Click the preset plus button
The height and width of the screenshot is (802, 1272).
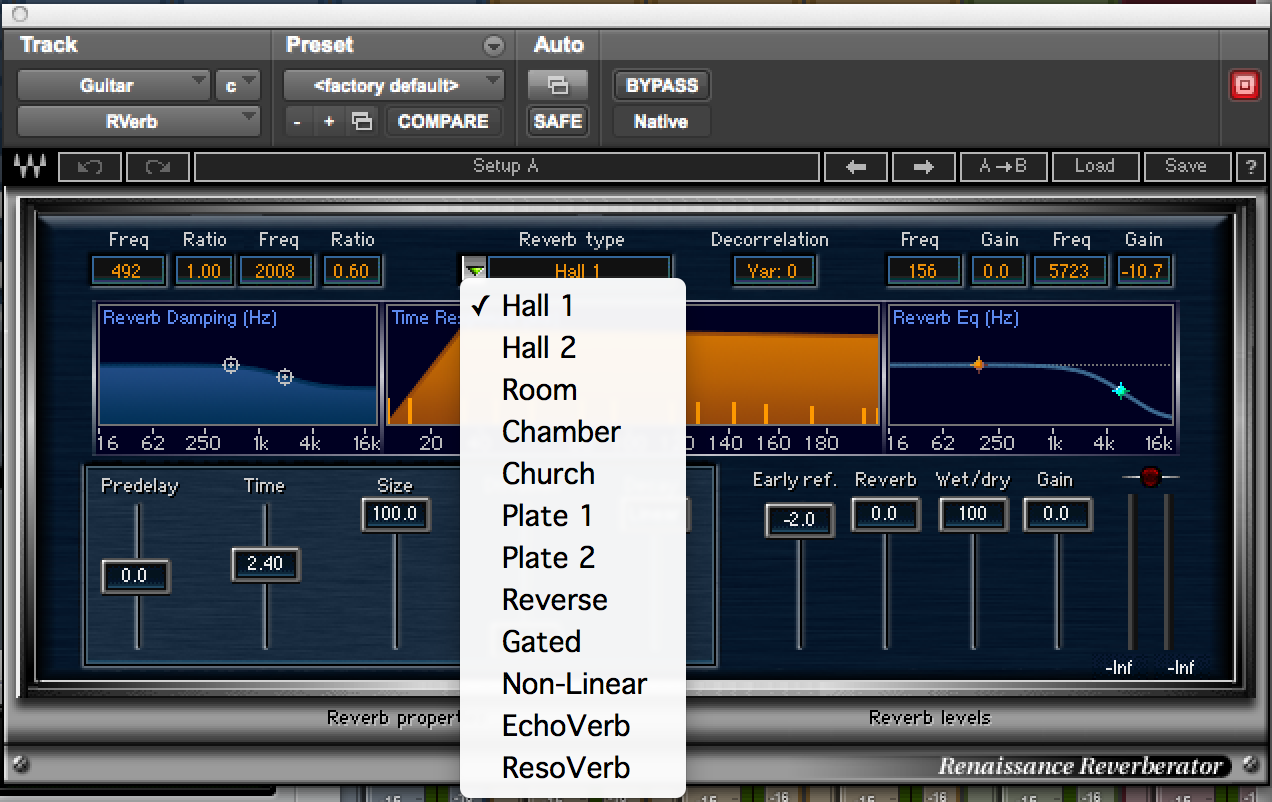pos(329,122)
